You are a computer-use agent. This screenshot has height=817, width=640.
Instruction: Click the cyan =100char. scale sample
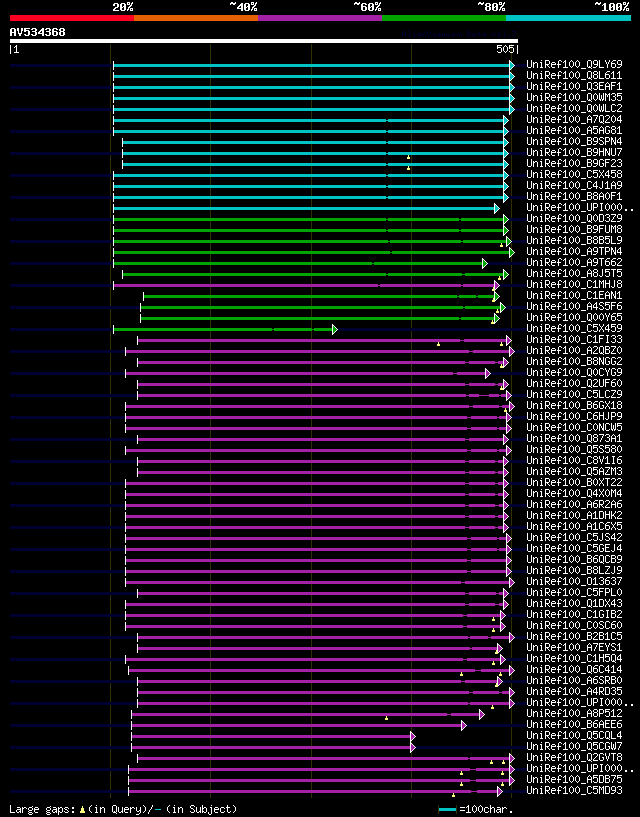[x=448, y=810]
